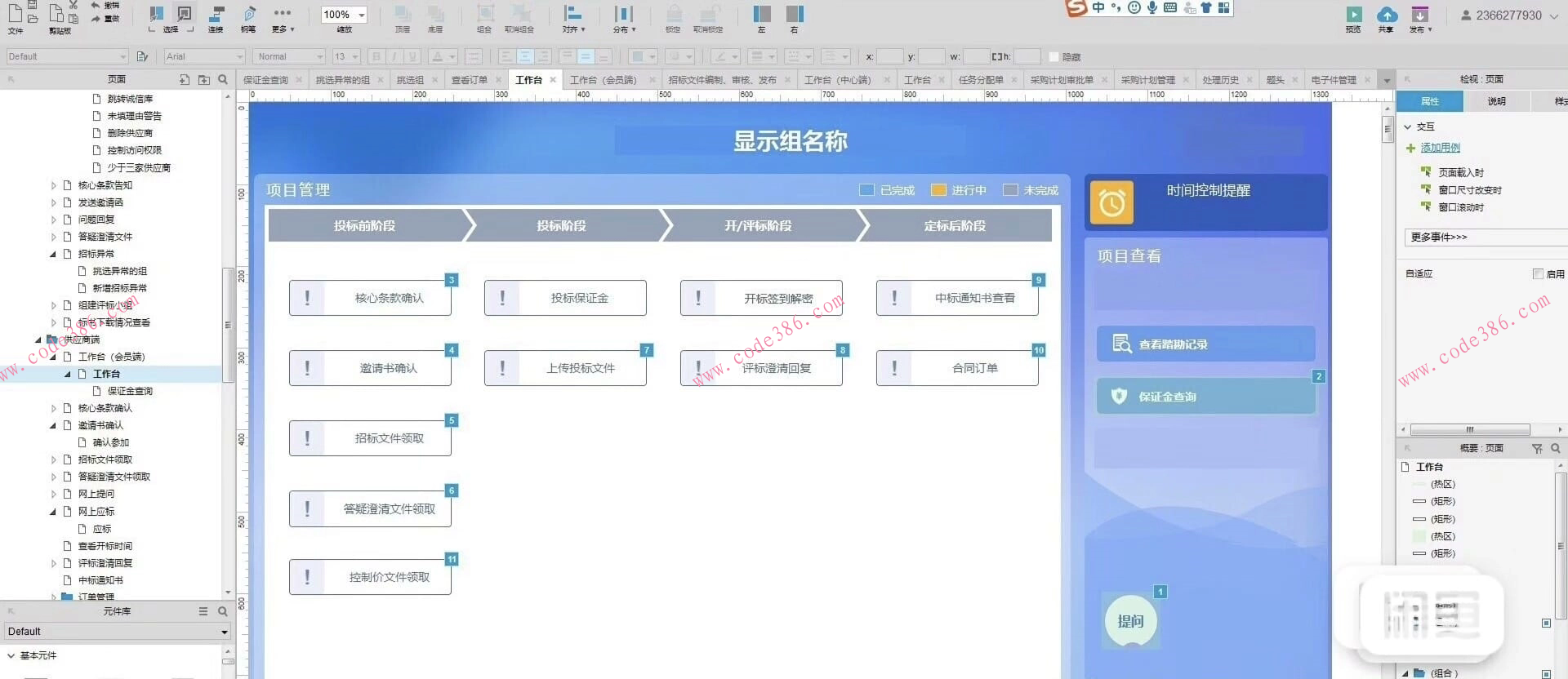Select the Pen tool (钢笔)

[x=249, y=14]
